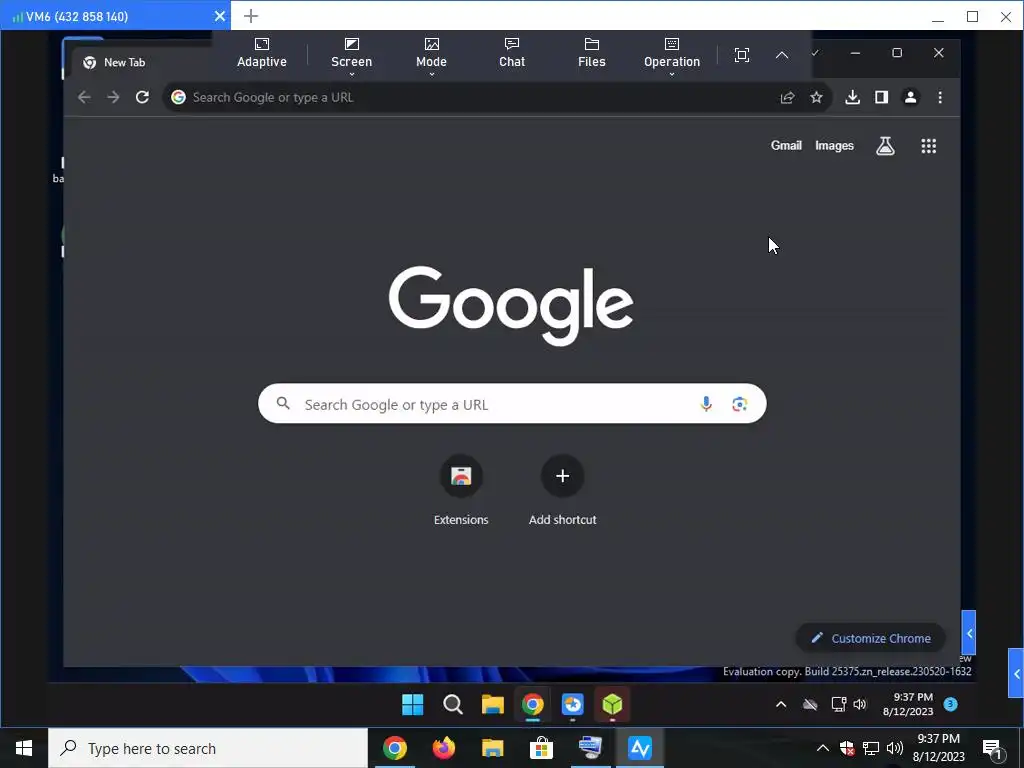
Task: Open the Screen dropdown in remote toolbar
Action: pyautogui.click(x=351, y=55)
